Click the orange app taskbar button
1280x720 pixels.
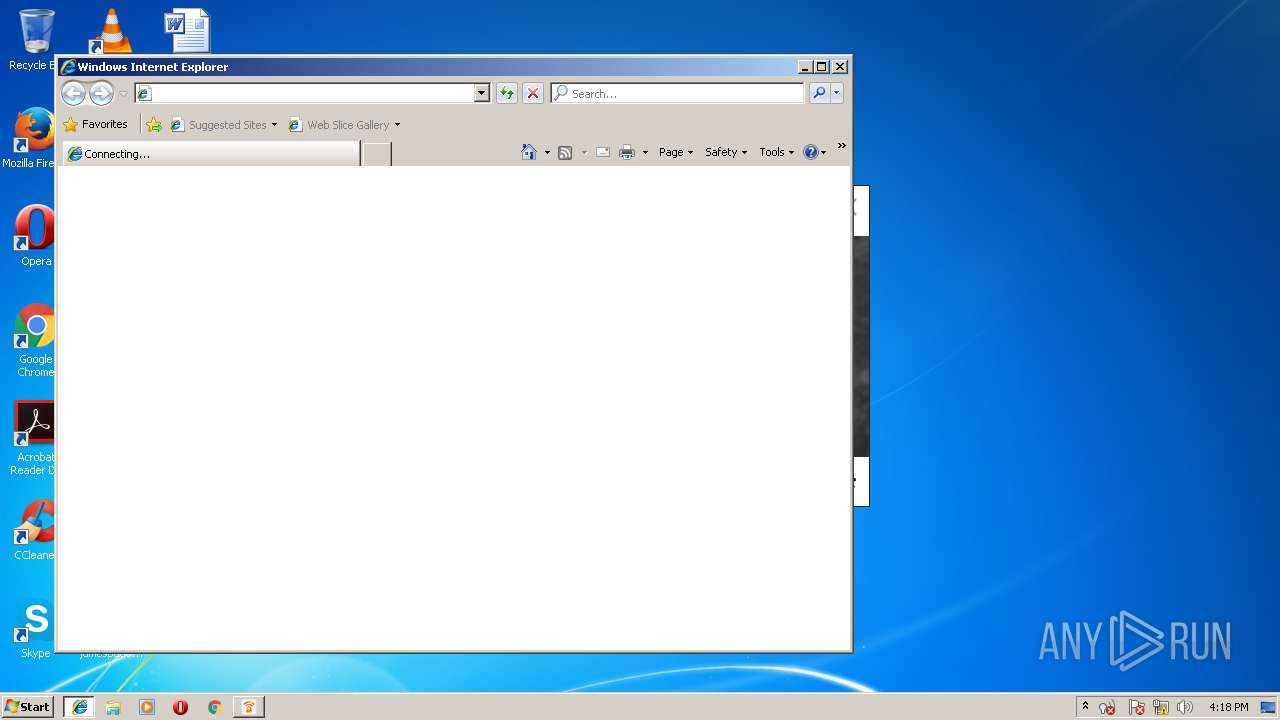tap(248, 707)
